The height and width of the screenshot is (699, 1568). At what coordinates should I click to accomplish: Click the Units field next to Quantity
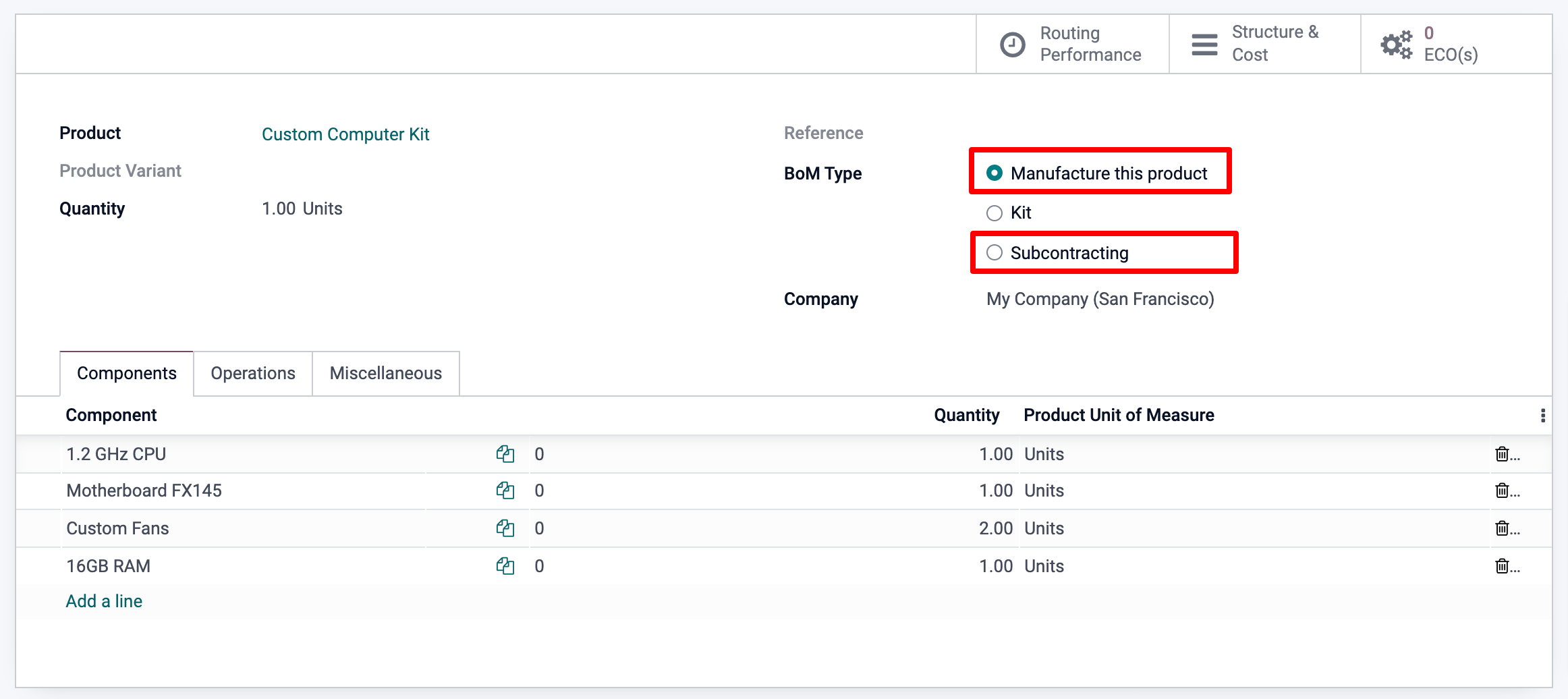pyautogui.click(x=323, y=208)
